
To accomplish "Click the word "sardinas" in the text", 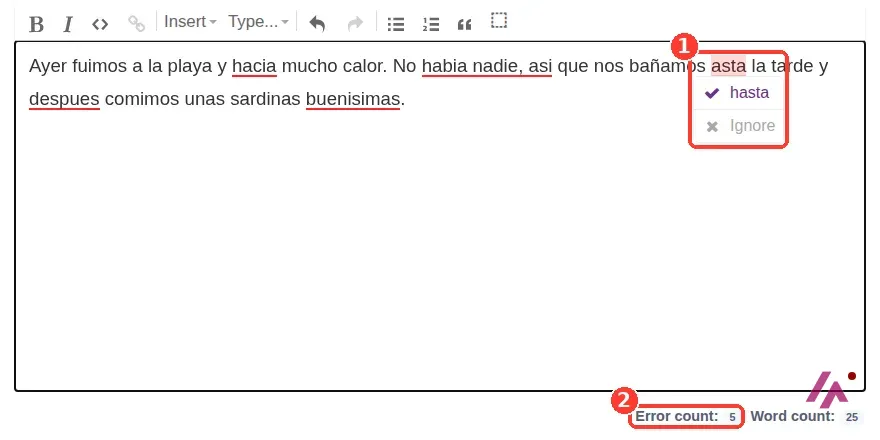I will (x=267, y=99).
